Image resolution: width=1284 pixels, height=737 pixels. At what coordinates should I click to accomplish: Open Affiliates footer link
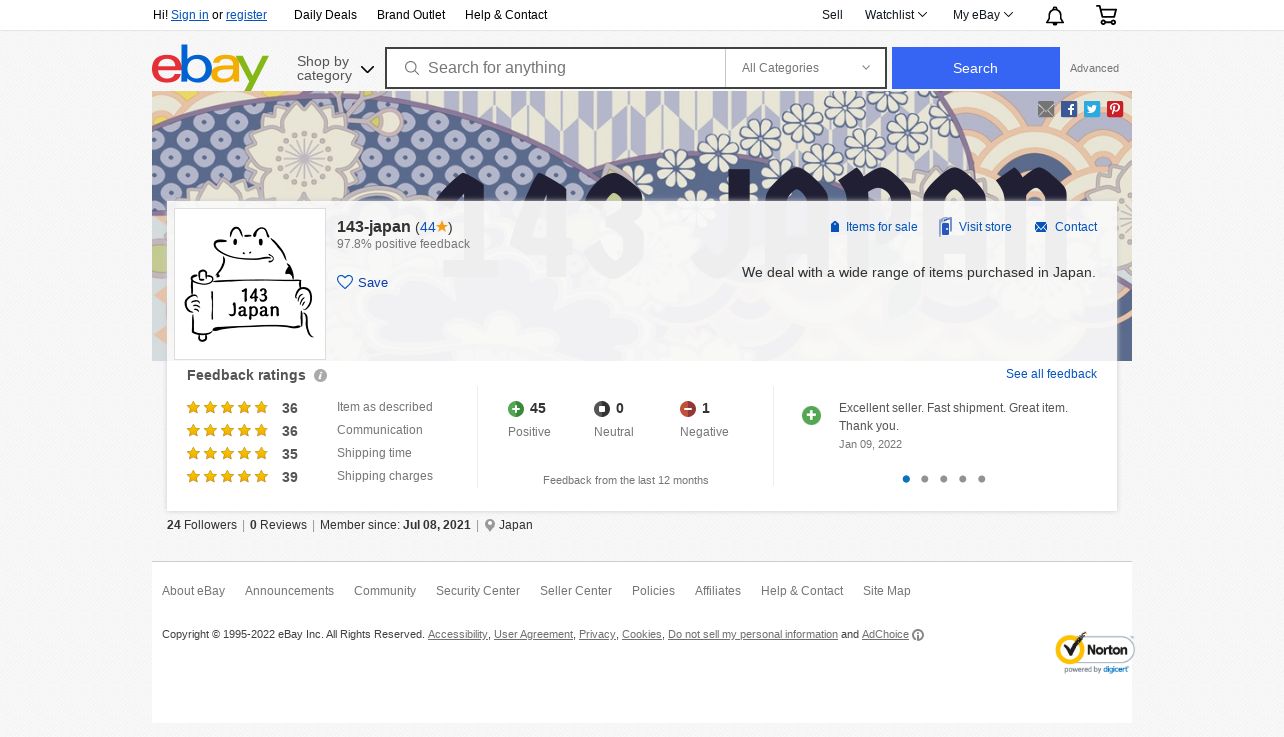click(x=718, y=591)
